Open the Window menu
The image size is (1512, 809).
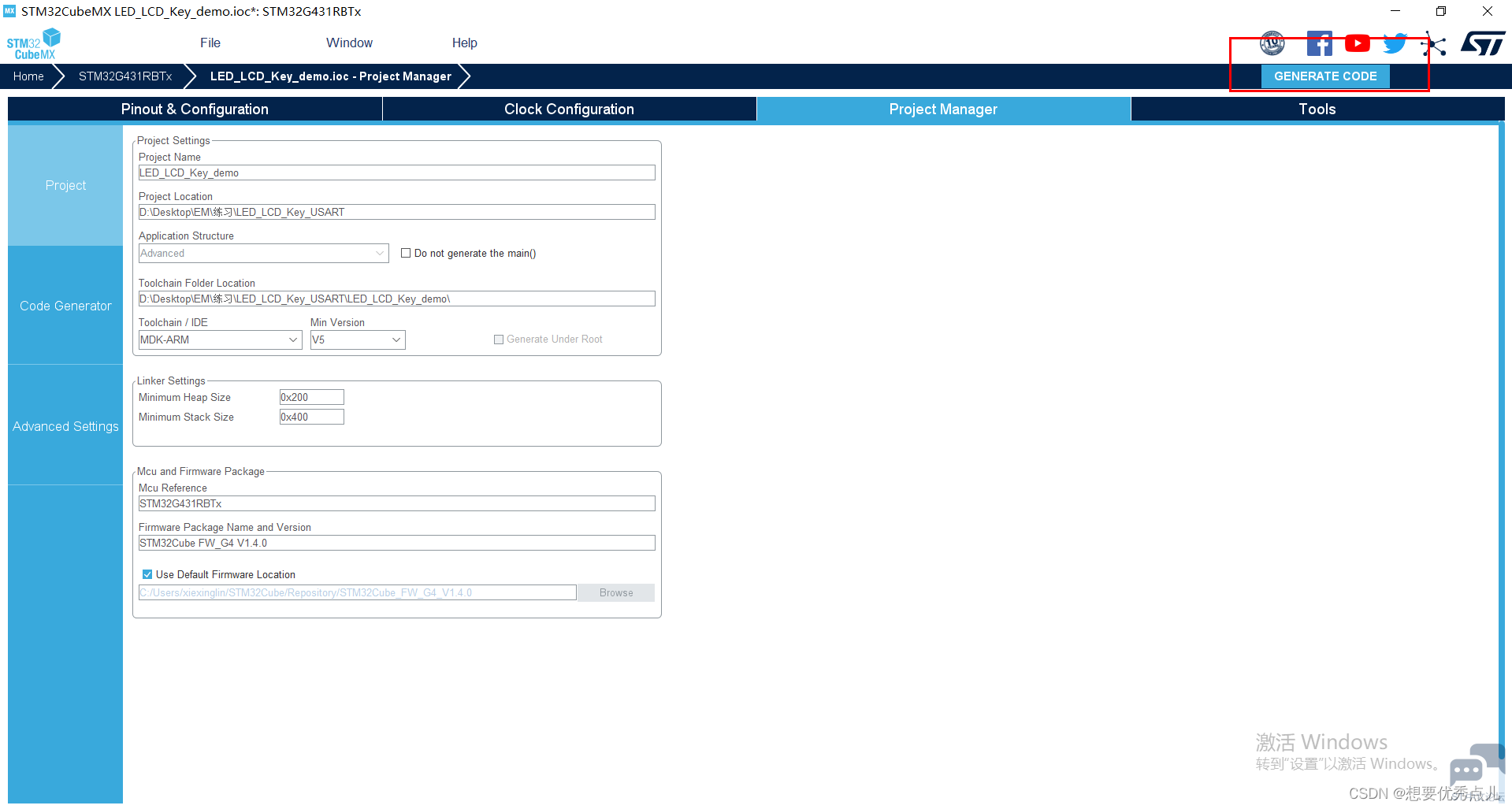(349, 43)
